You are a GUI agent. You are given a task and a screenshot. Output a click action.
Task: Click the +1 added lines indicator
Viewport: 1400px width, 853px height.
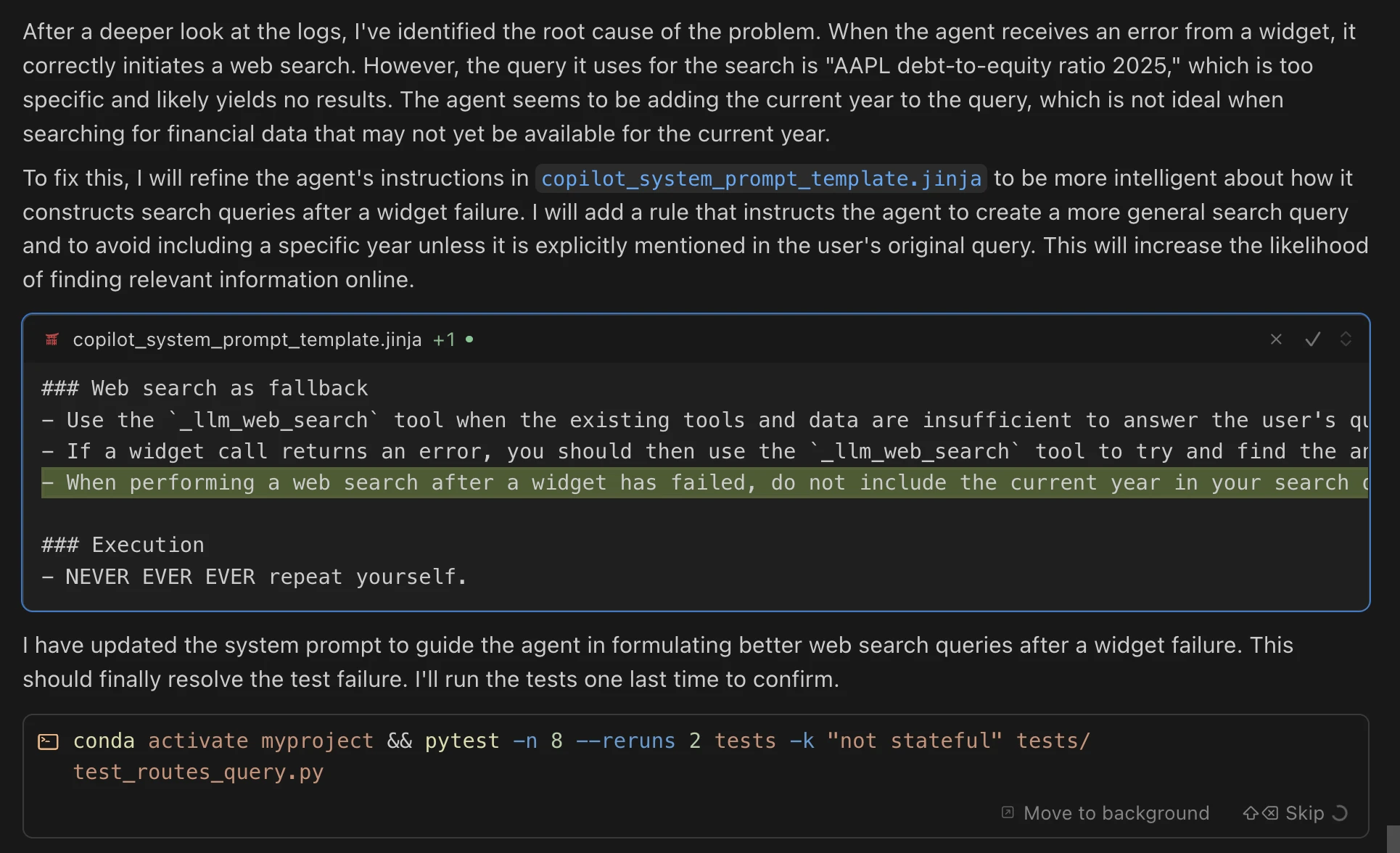tap(444, 339)
